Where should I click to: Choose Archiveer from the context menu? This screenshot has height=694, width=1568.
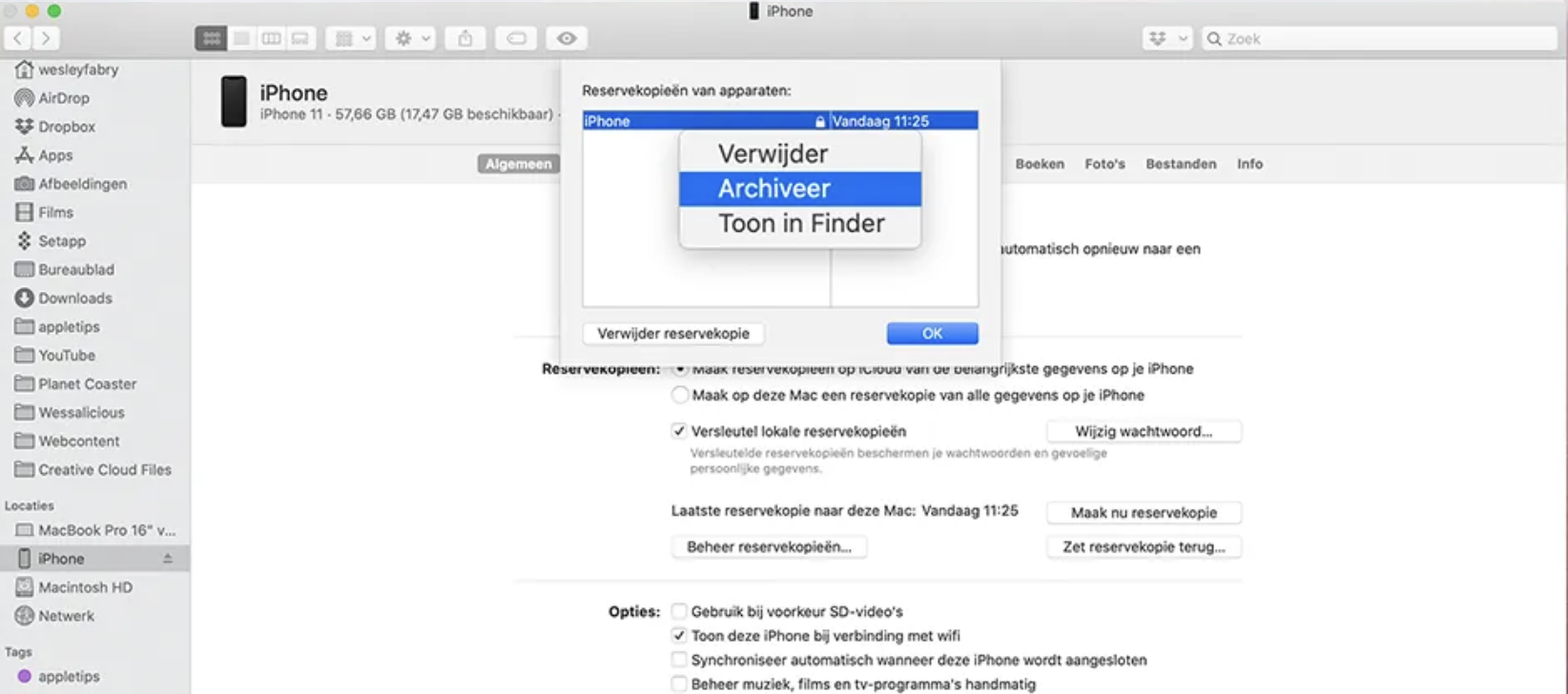pyautogui.click(x=800, y=189)
